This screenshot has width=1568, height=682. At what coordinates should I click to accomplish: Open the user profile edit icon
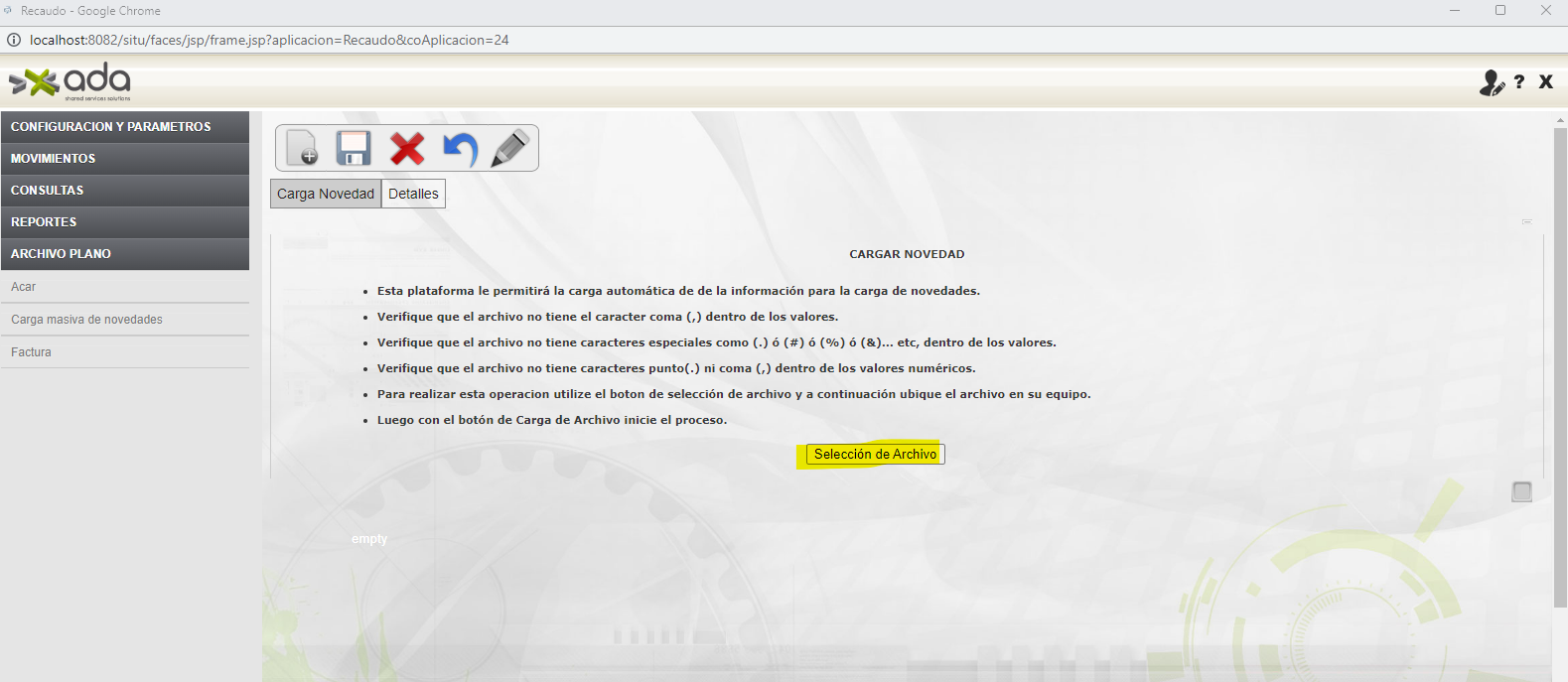[x=1491, y=82]
